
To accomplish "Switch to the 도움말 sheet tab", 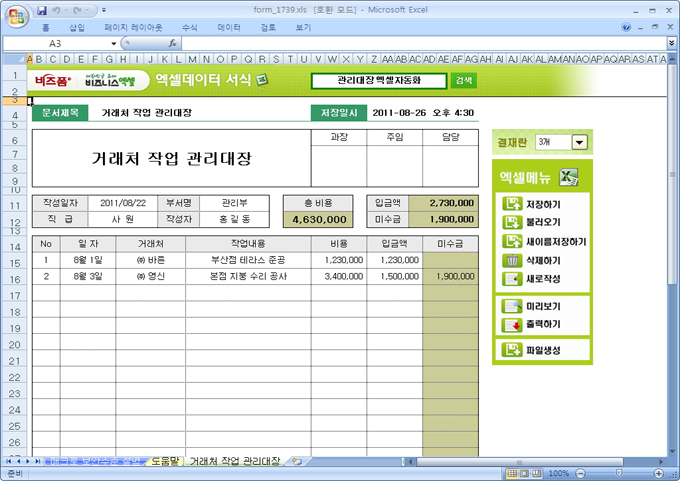I will pos(165,461).
